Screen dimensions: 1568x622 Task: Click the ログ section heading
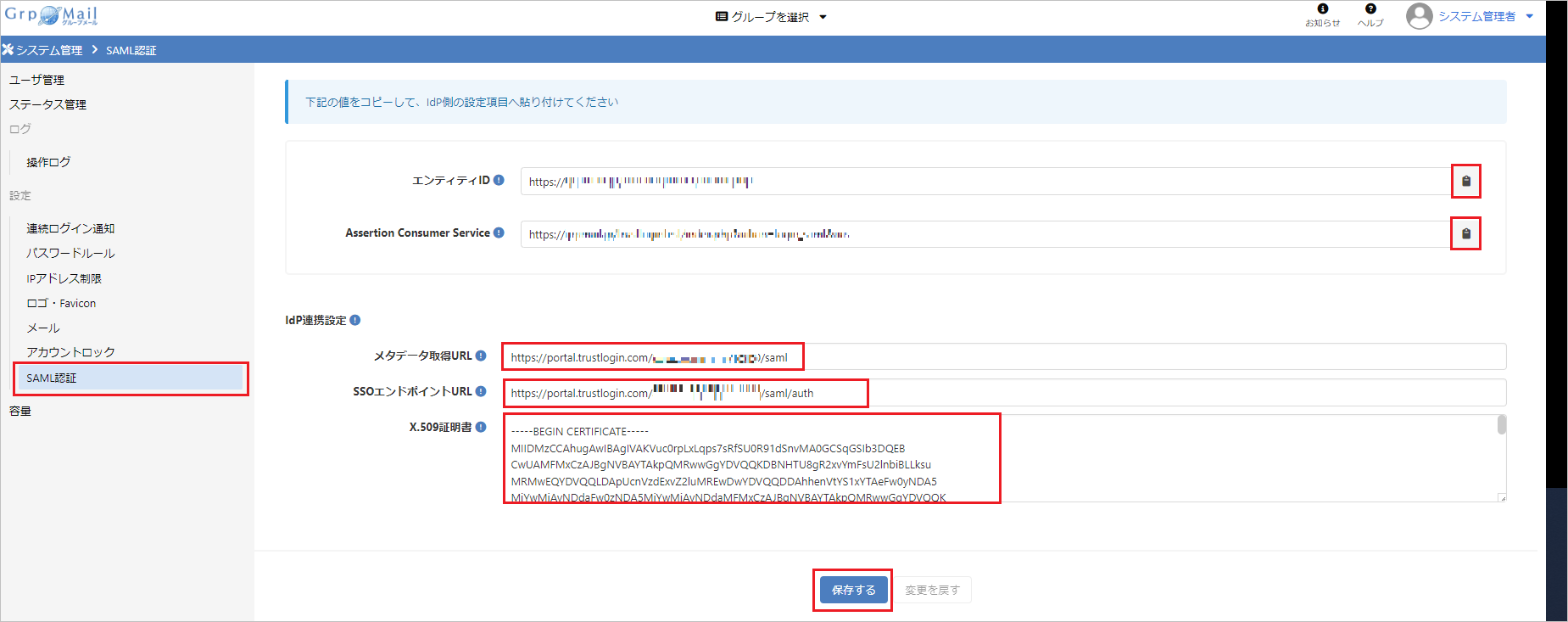click(x=20, y=129)
